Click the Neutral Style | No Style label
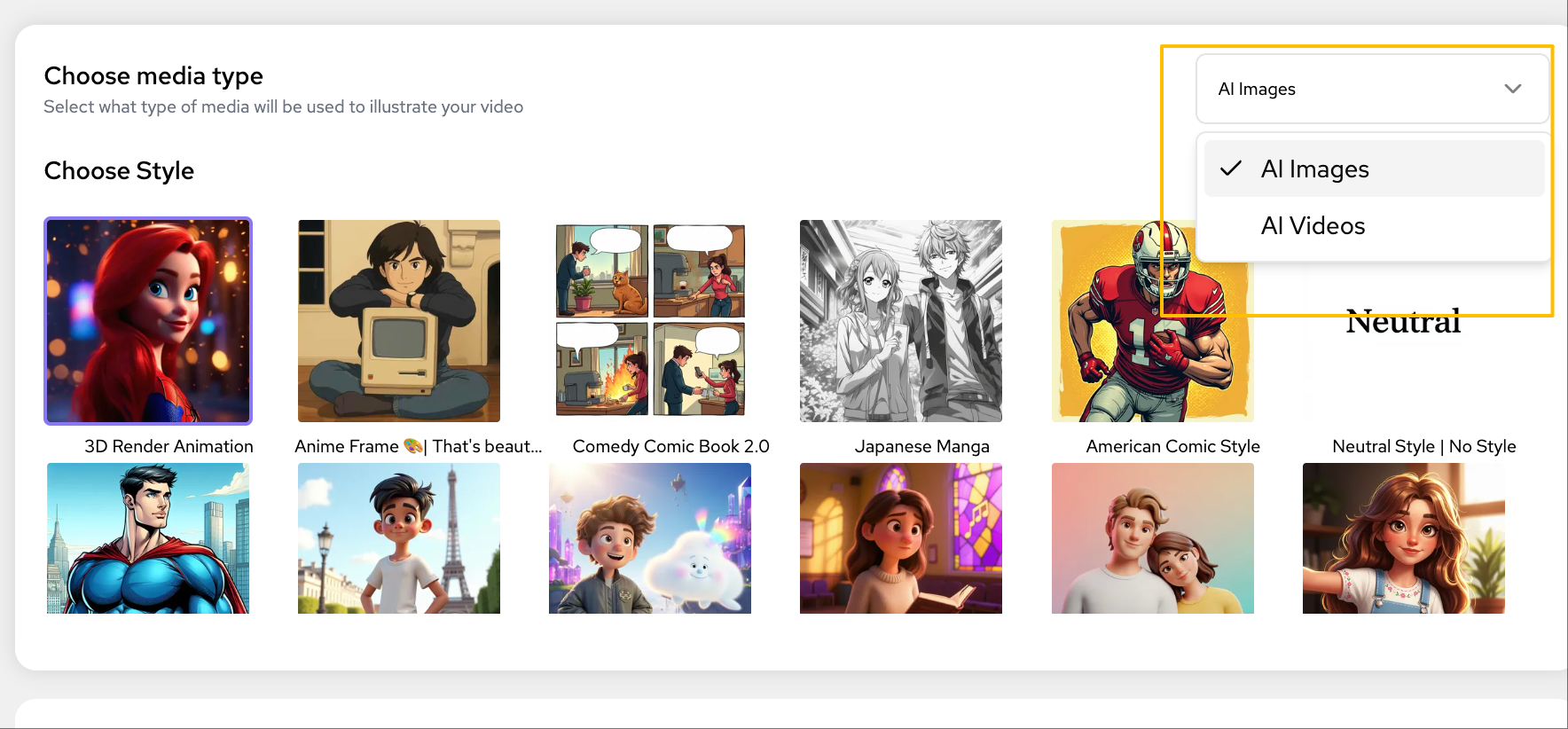 pos(1423,447)
